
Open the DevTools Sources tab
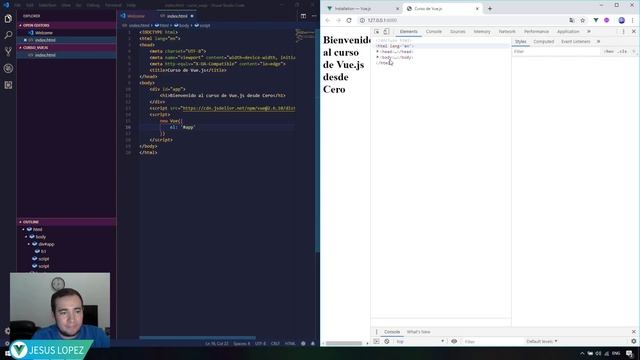point(458,31)
